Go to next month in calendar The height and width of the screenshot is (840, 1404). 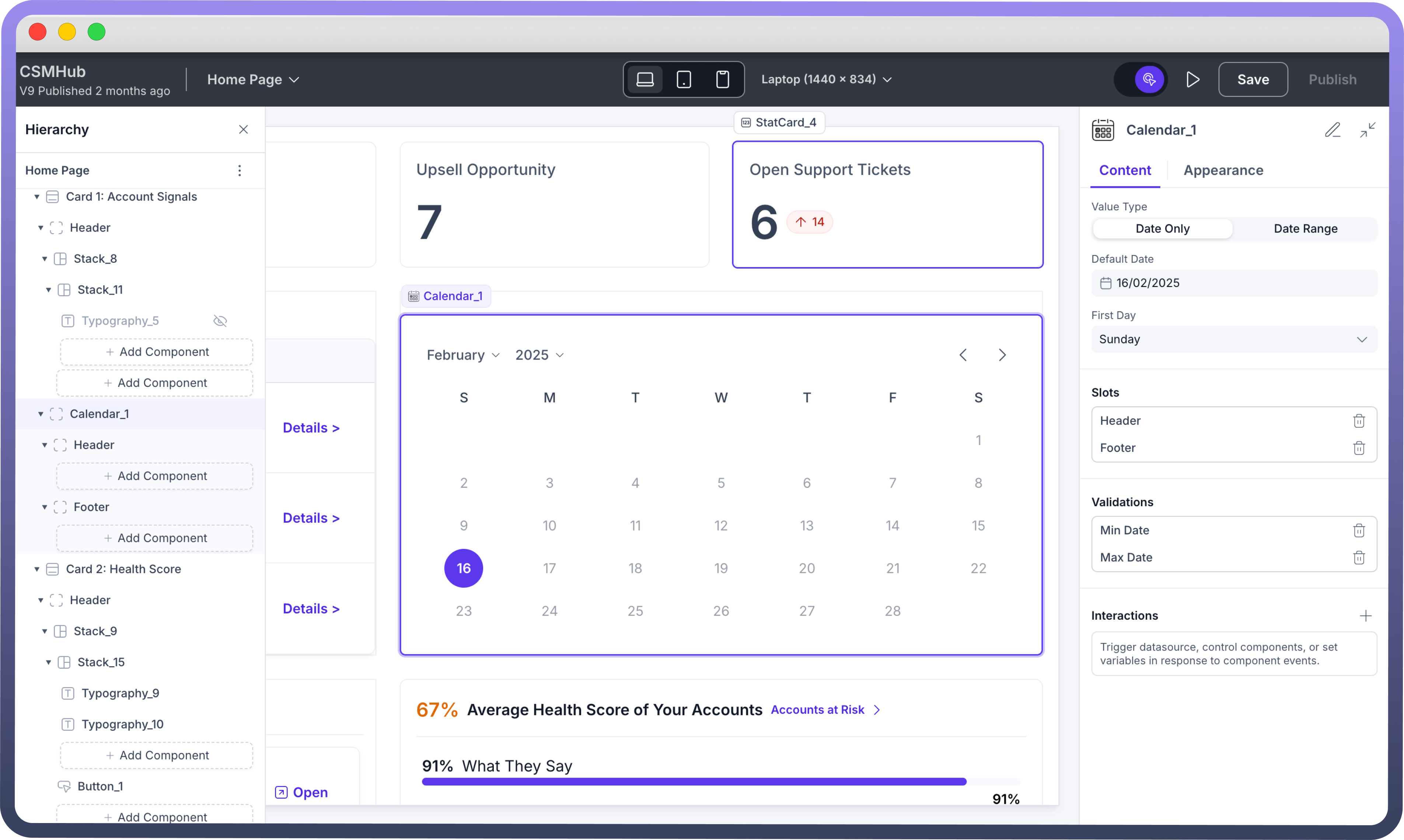(1002, 355)
